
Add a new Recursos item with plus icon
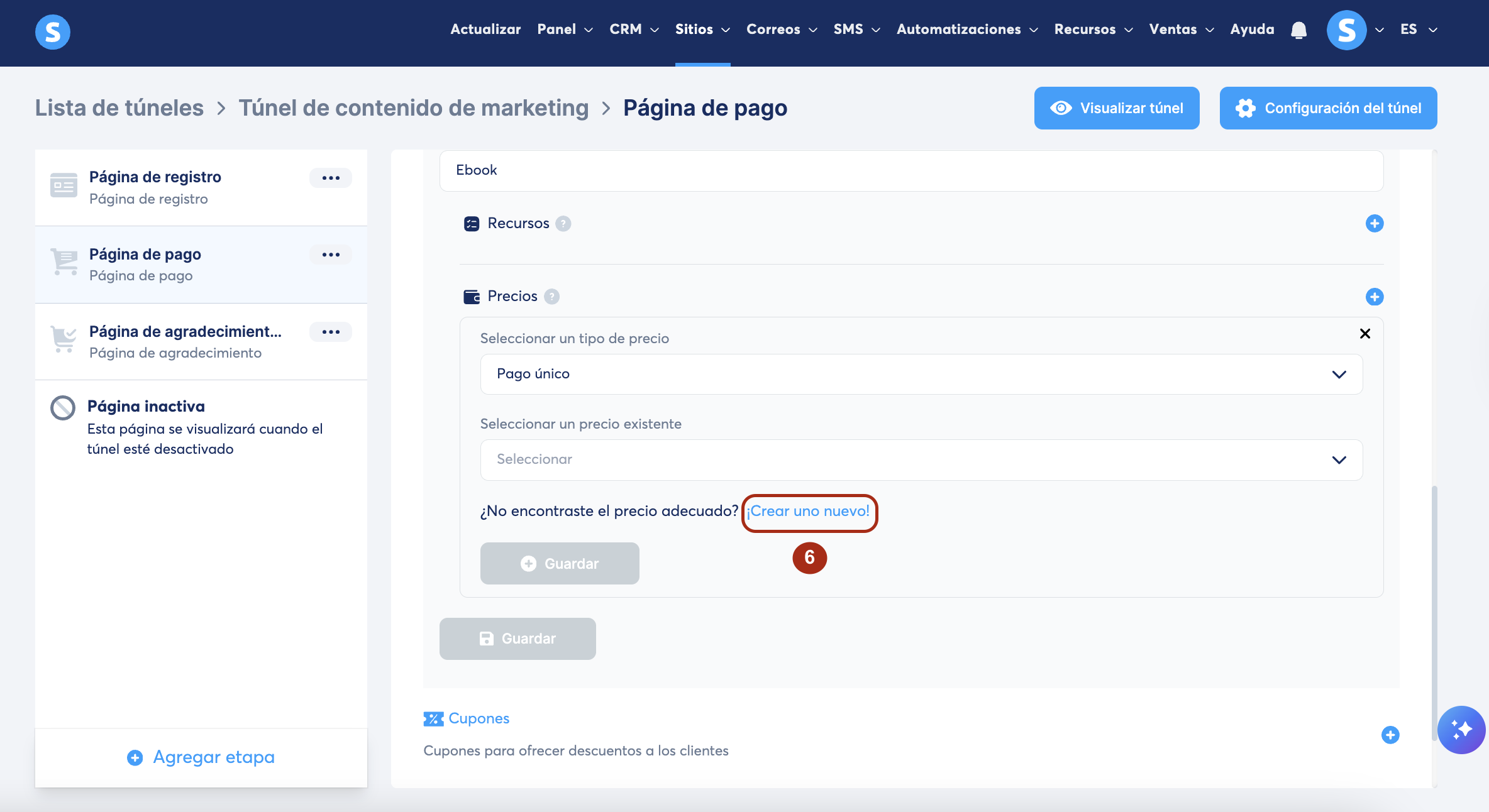pos(1374,223)
